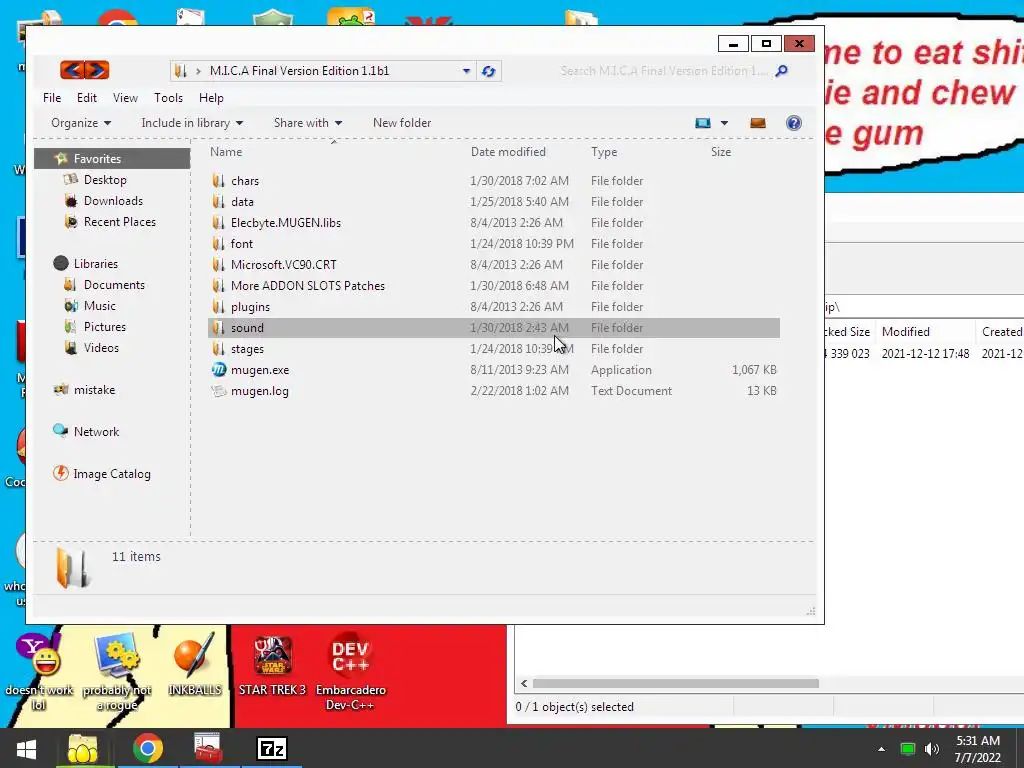Select the mugen.log text file icon
Screen dimensions: 1024x768
click(219, 391)
